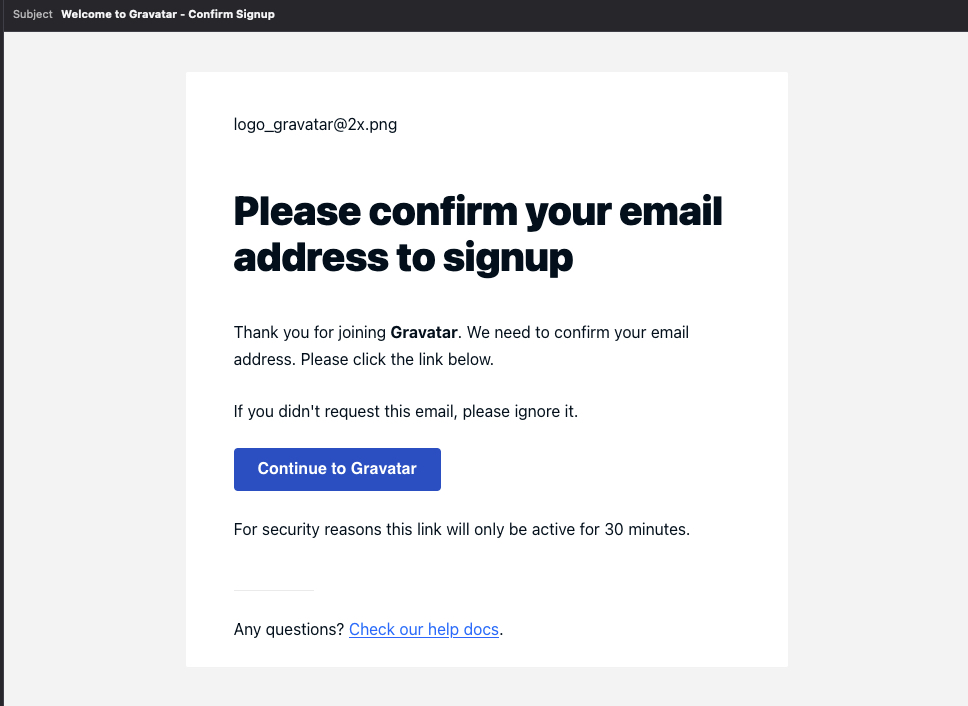Screen dimensions: 968x706
Task: Select the email subject line text
Action: [167, 14]
